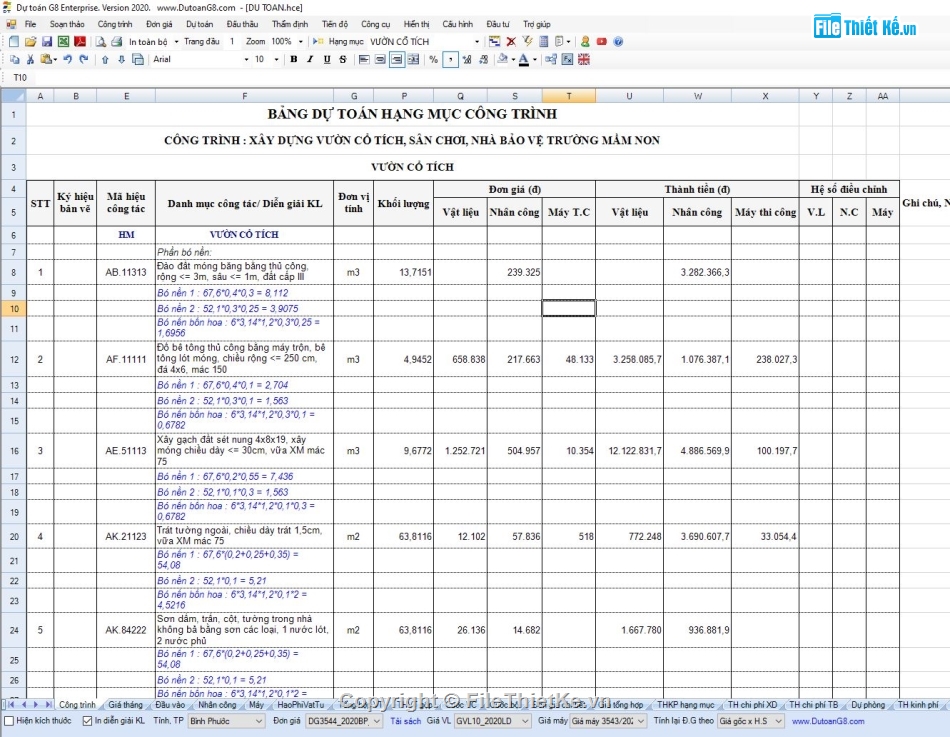Open Giá VL GVL10_2020LD dropdown
This screenshot has height=737, width=950.
click(493, 721)
